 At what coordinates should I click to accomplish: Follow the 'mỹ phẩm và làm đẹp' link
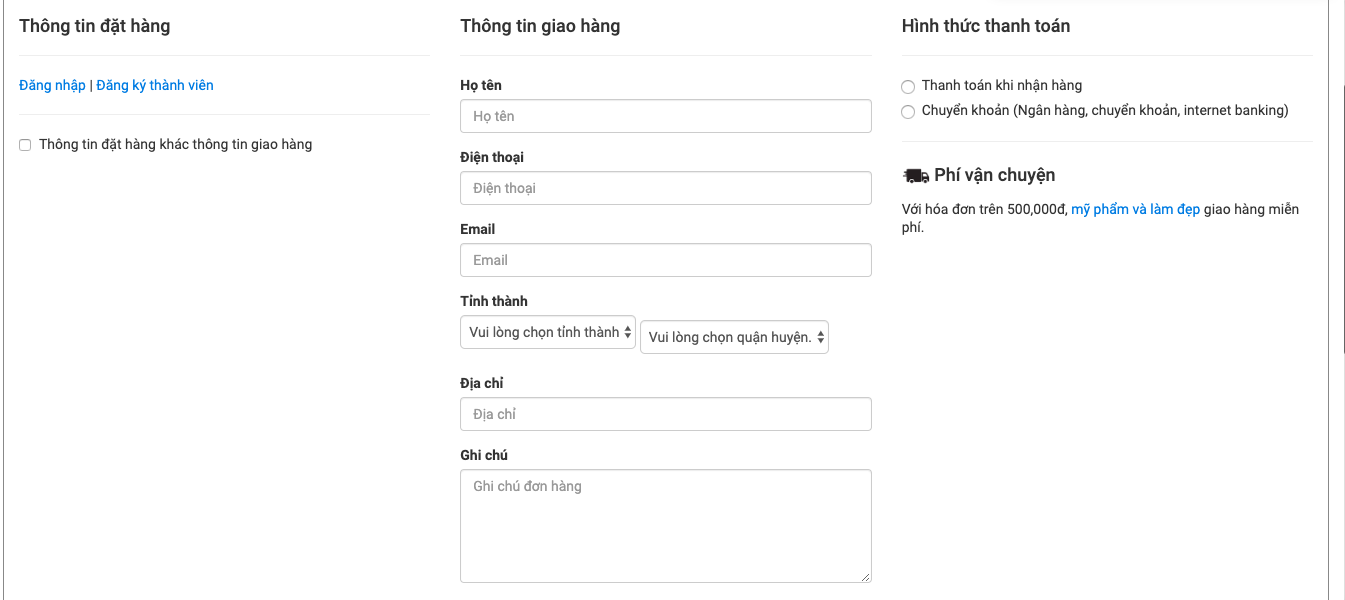[1135, 210]
